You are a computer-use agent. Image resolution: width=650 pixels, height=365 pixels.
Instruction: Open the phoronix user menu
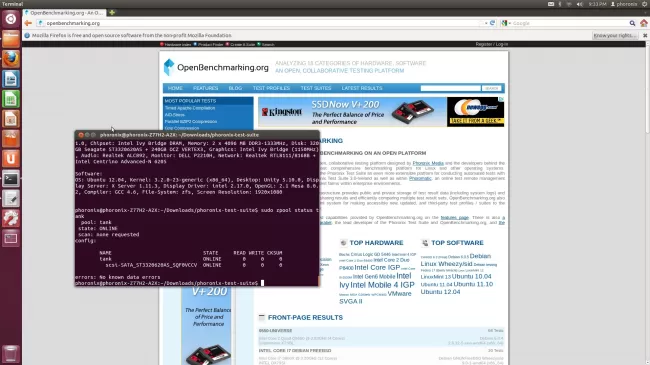(624, 4)
